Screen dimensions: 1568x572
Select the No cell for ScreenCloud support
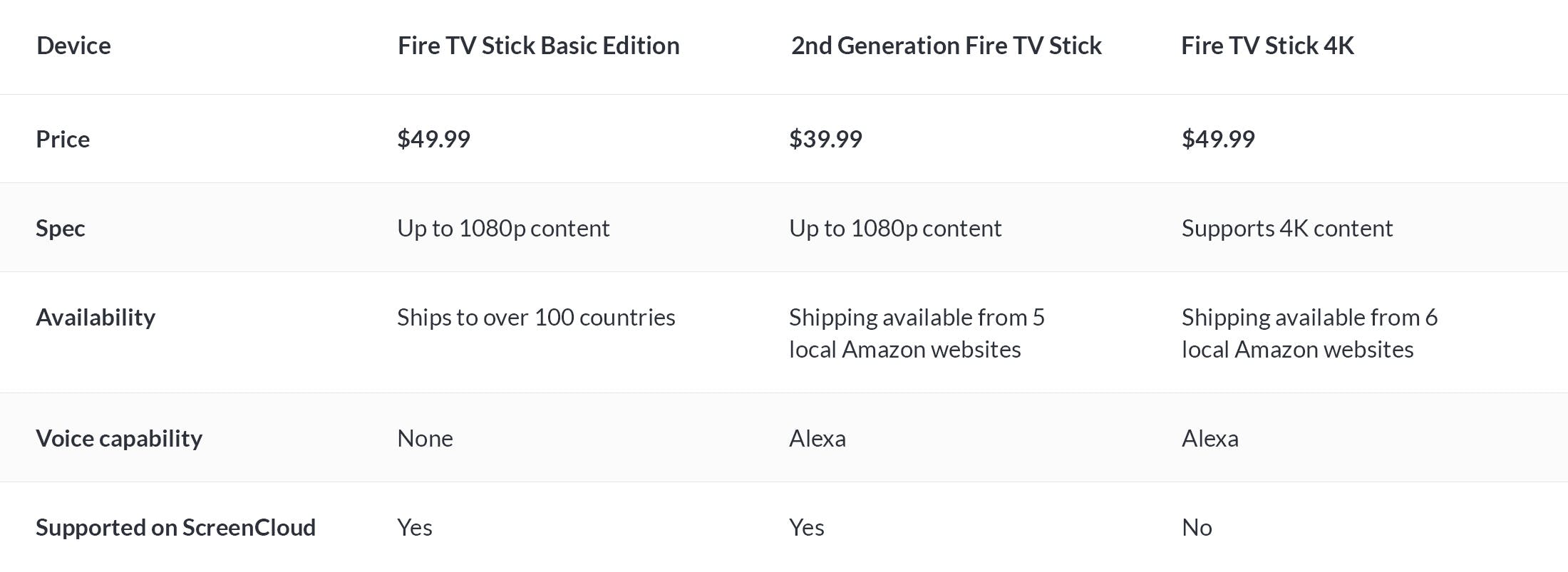point(1197,528)
